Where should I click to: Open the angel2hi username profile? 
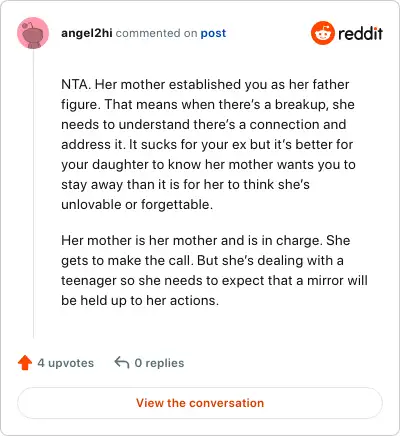pos(87,33)
